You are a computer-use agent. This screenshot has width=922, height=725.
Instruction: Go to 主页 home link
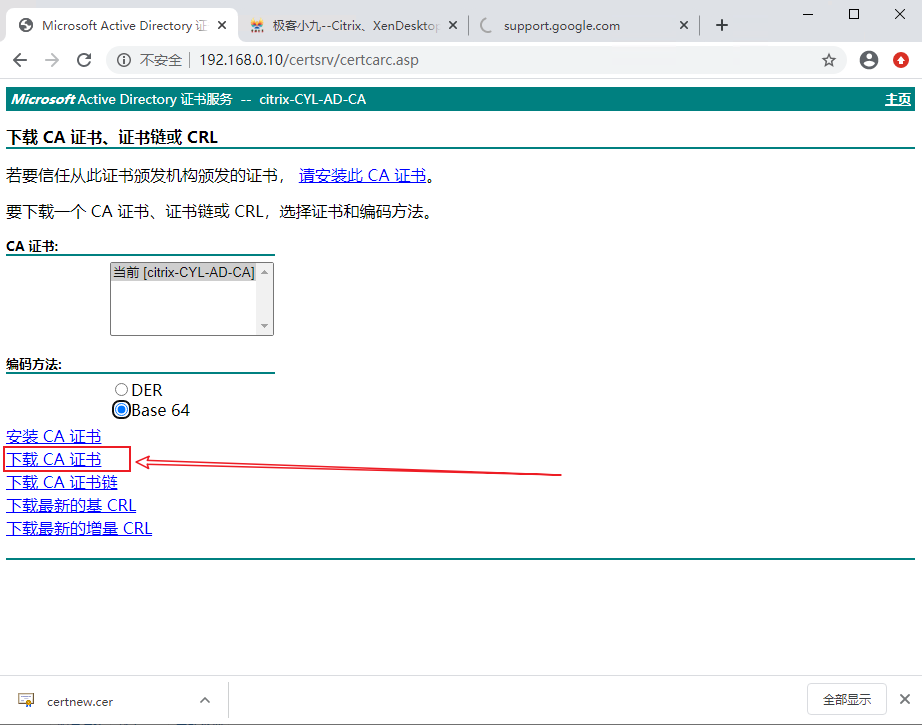[897, 99]
